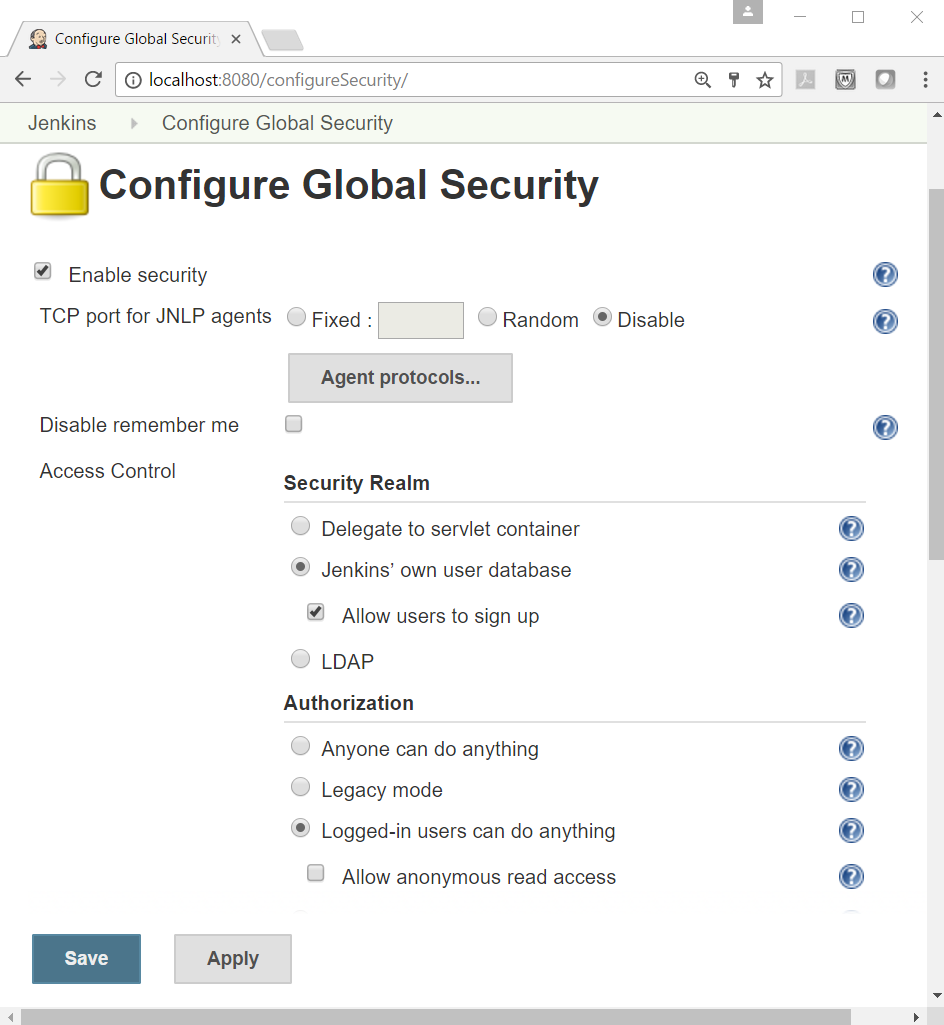Viewport: 944px width, 1025px height.
Task: Click the zoom magnifier icon in address bar
Action: pyautogui.click(x=702, y=80)
